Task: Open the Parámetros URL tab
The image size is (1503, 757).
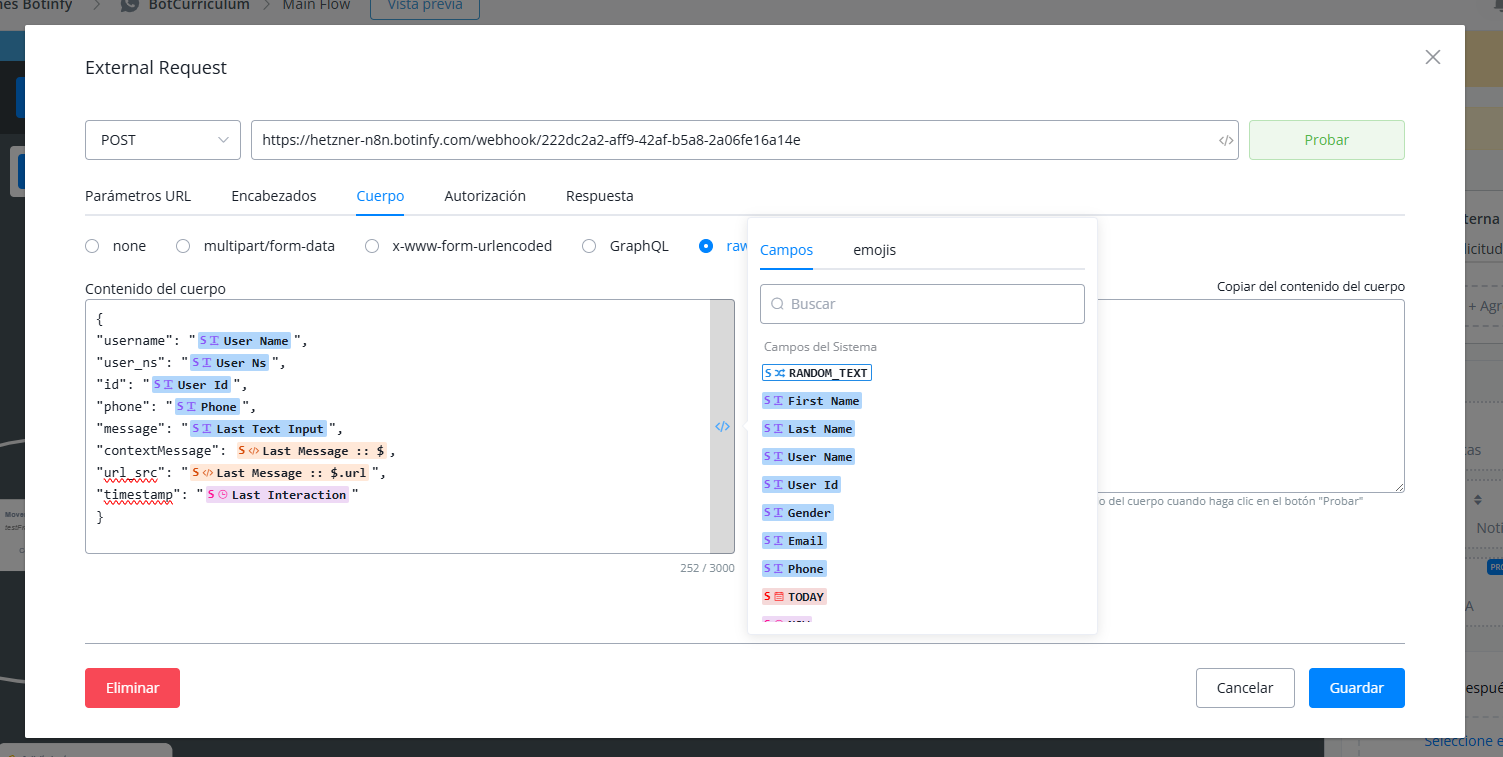Action: 138,196
